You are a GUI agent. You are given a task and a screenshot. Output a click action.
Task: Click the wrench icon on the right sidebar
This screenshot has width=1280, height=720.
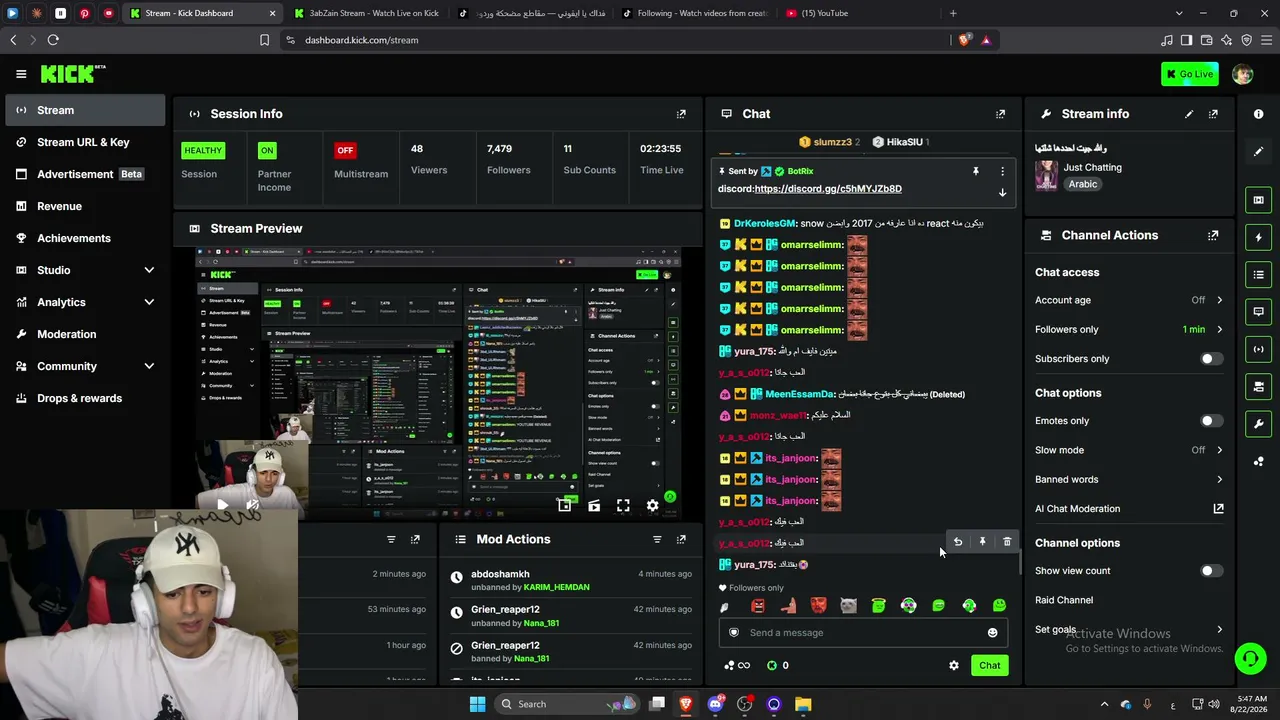[1258, 423]
